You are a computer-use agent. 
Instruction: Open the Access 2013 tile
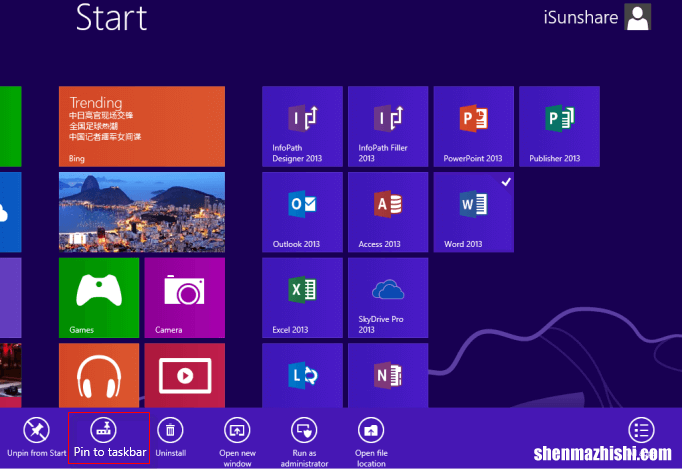388,212
